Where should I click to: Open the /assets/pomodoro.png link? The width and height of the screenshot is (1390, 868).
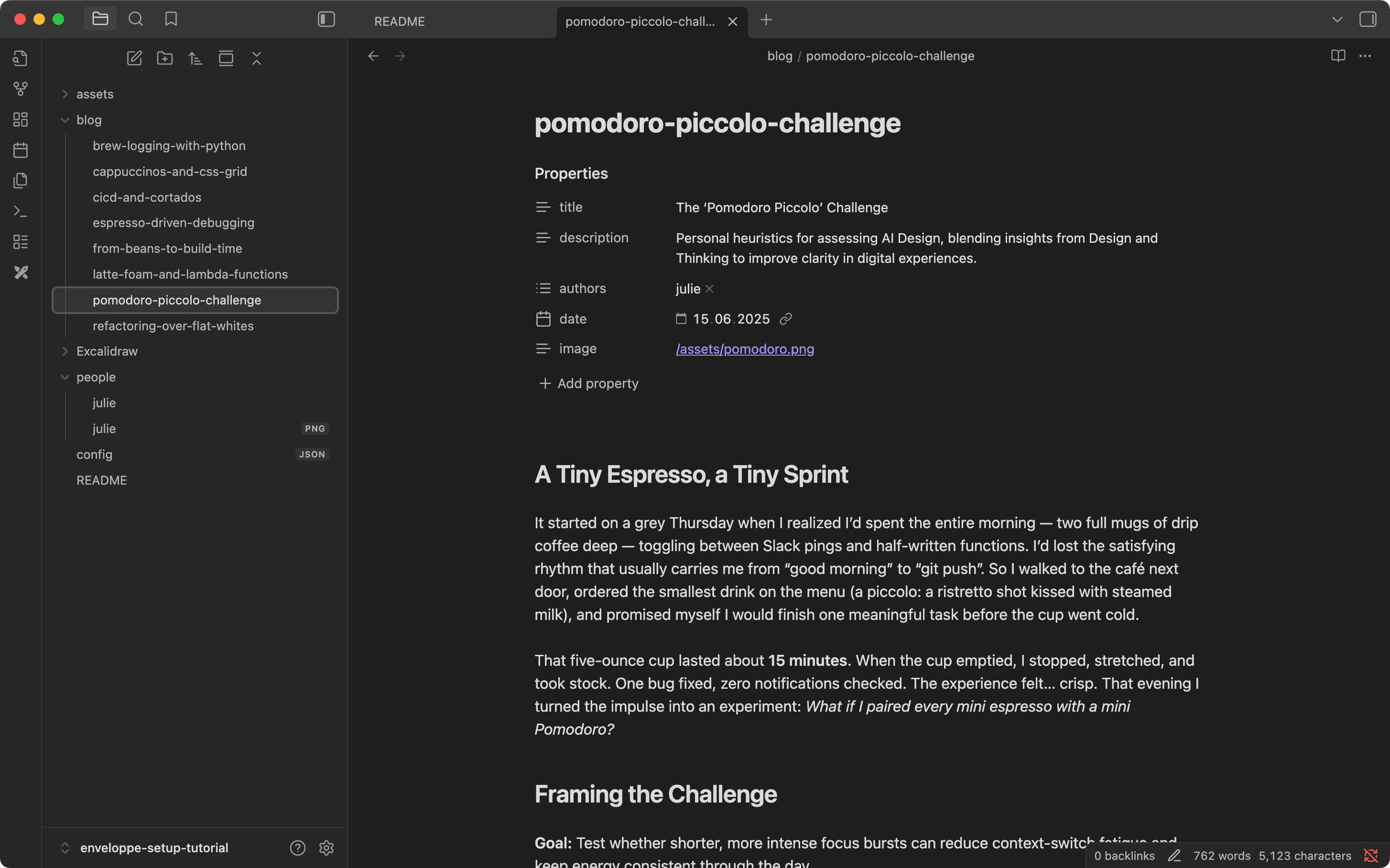pos(745,349)
